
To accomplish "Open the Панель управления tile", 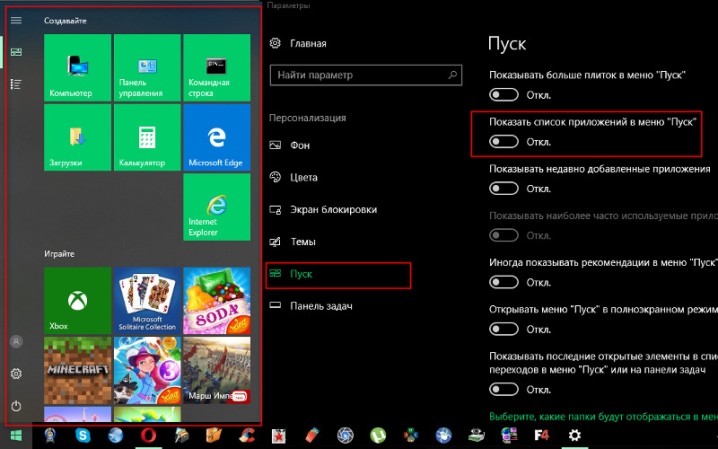I will (x=147, y=67).
